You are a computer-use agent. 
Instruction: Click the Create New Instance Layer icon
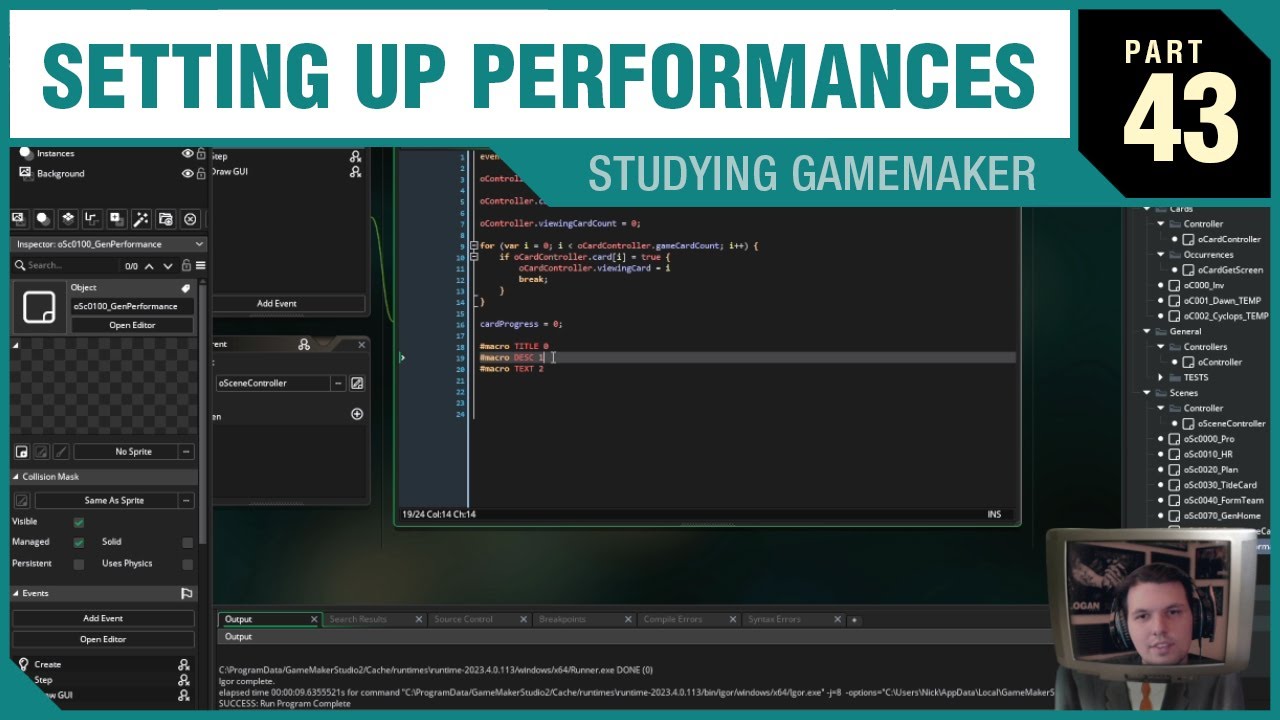coord(44,219)
